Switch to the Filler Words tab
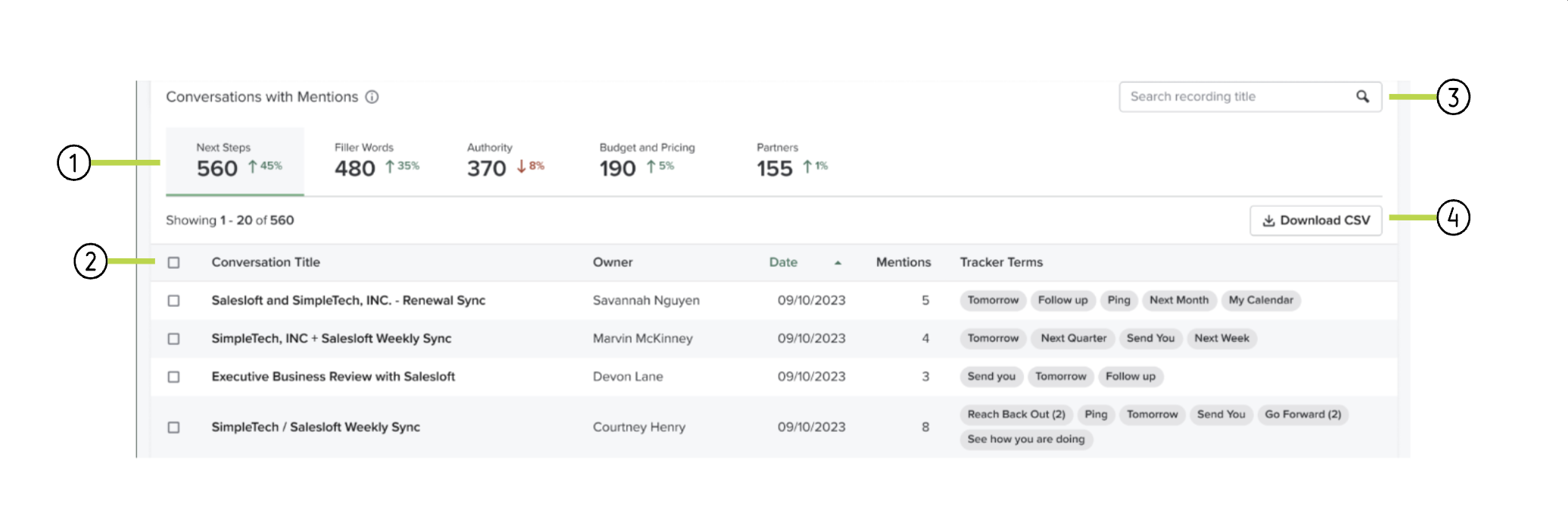The width and height of the screenshot is (1568, 509). 377,161
